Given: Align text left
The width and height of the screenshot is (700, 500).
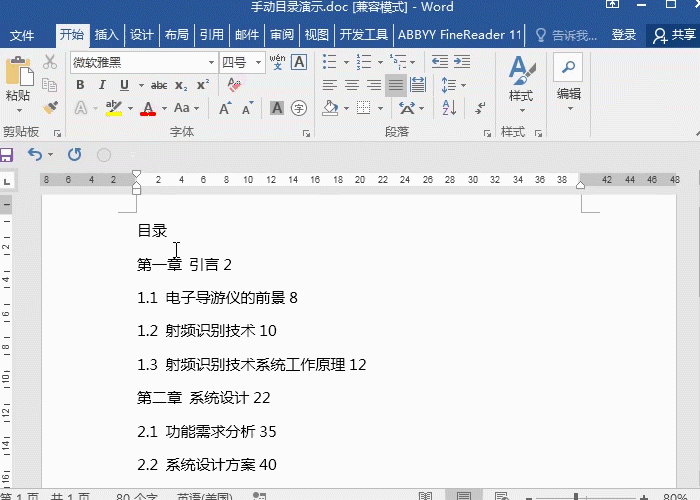Looking at the screenshot, I should coord(329,85).
